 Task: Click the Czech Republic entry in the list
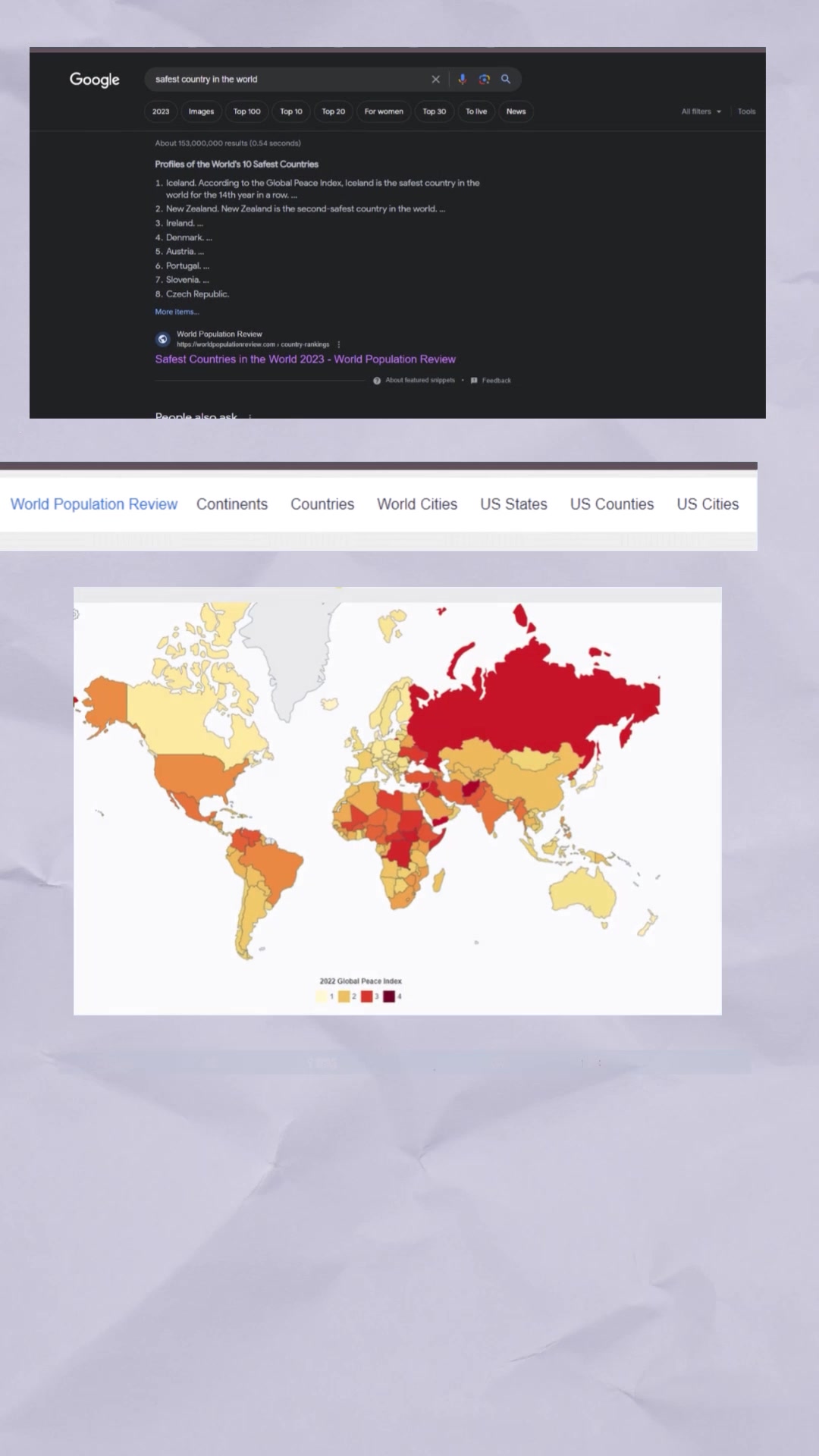(x=192, y=294)
